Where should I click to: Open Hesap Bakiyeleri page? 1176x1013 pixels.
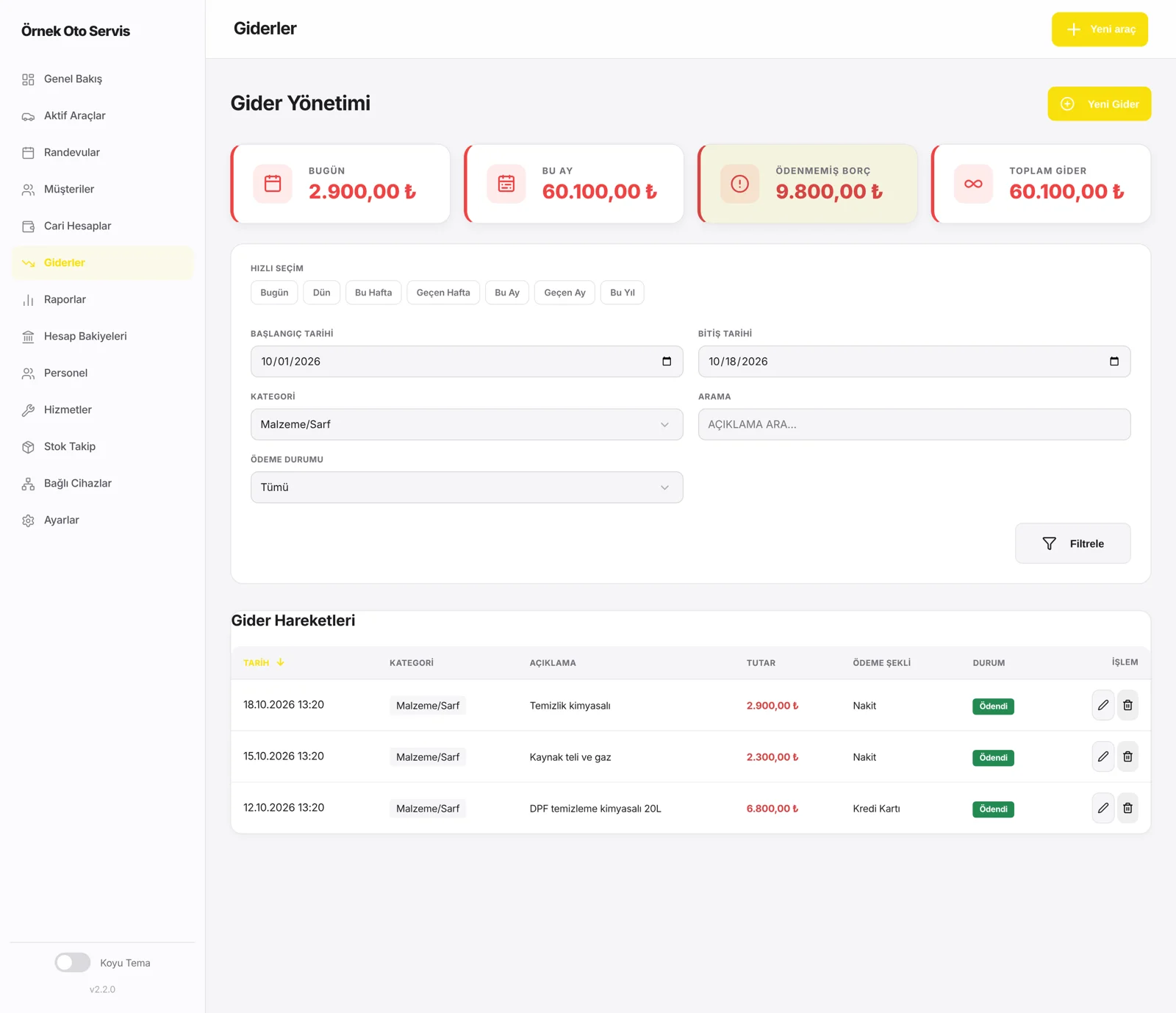click(102, 336)
